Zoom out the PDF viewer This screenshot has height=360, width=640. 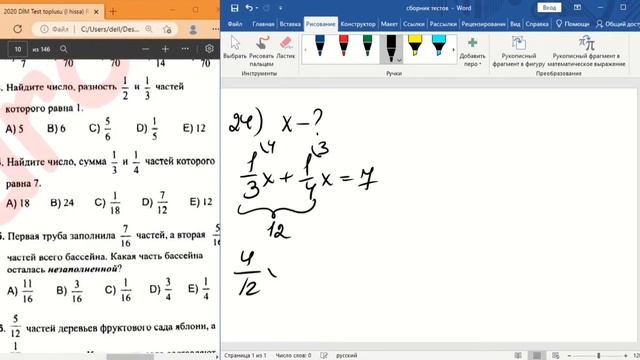tap(145, 49)
